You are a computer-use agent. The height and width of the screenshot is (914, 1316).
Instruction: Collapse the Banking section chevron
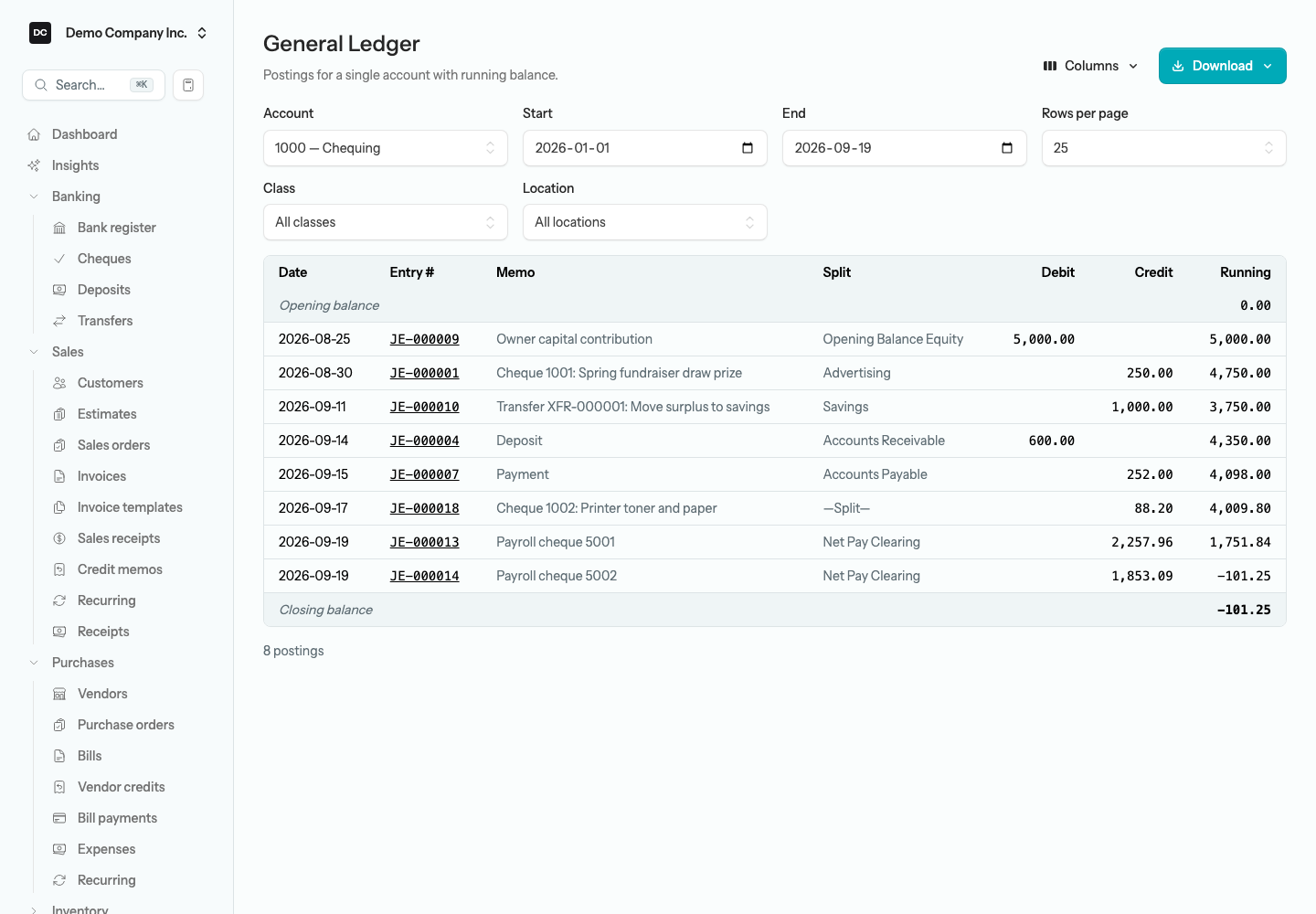[34, 197]
